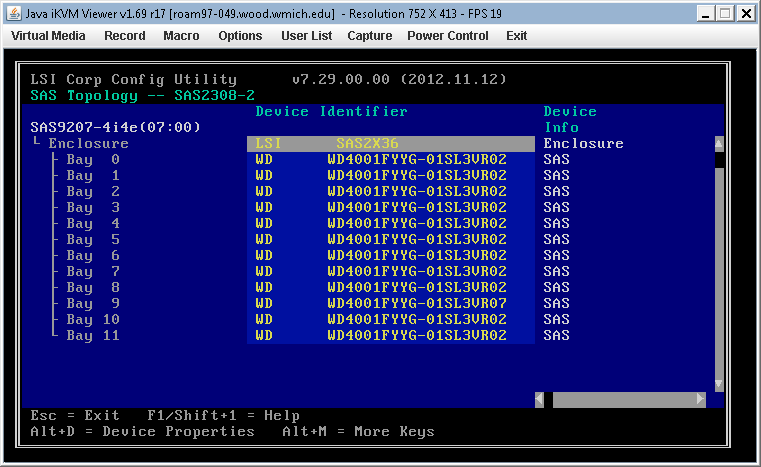Click device identifier on Bay 10 row
This screenshot has width=761, height=467.
coord(417,319)
